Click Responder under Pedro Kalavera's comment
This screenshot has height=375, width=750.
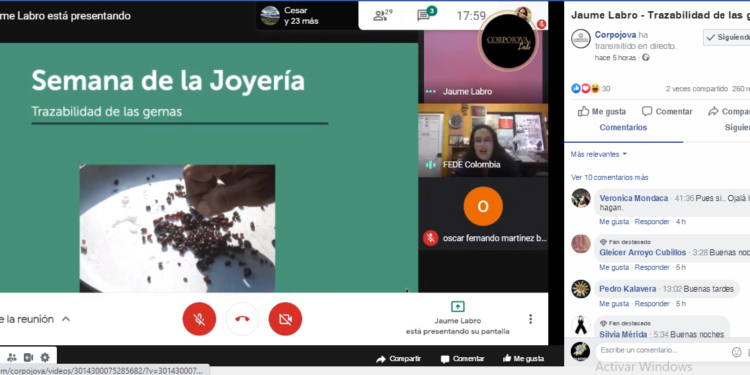coord(652,304)
